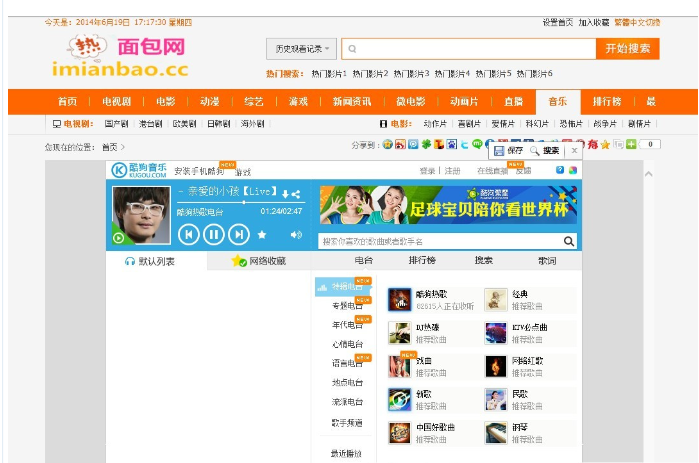The height and width of the screenshot is (463, 699).
Task: Open the 首页 navigation item
Action: point(67,102)
